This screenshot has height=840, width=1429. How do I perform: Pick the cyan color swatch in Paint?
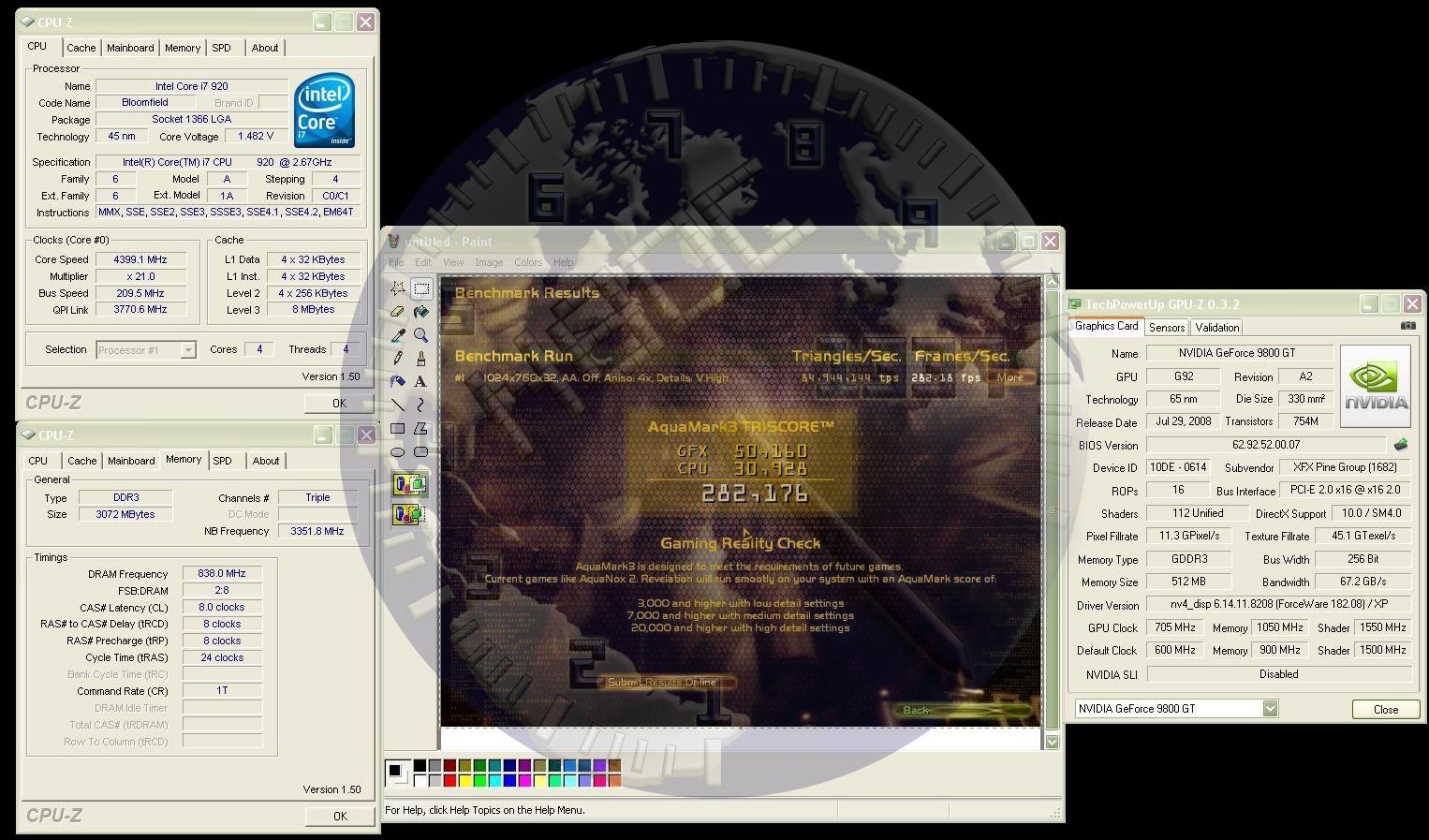[x=495, y=780]
